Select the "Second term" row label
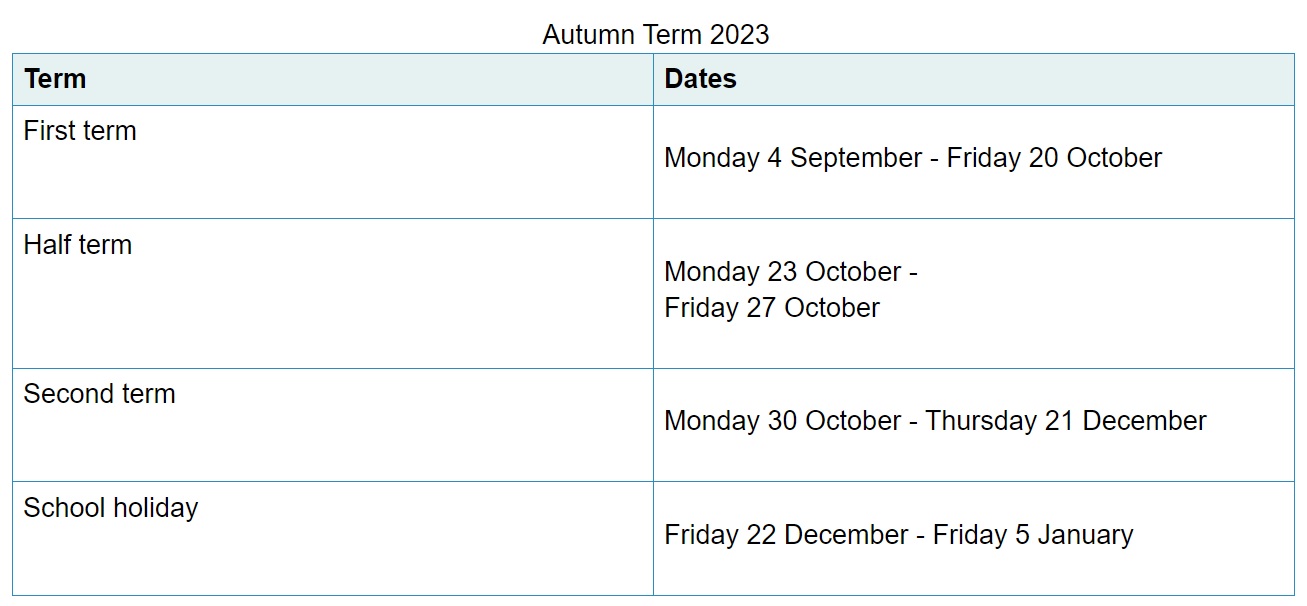 [99, 394]
